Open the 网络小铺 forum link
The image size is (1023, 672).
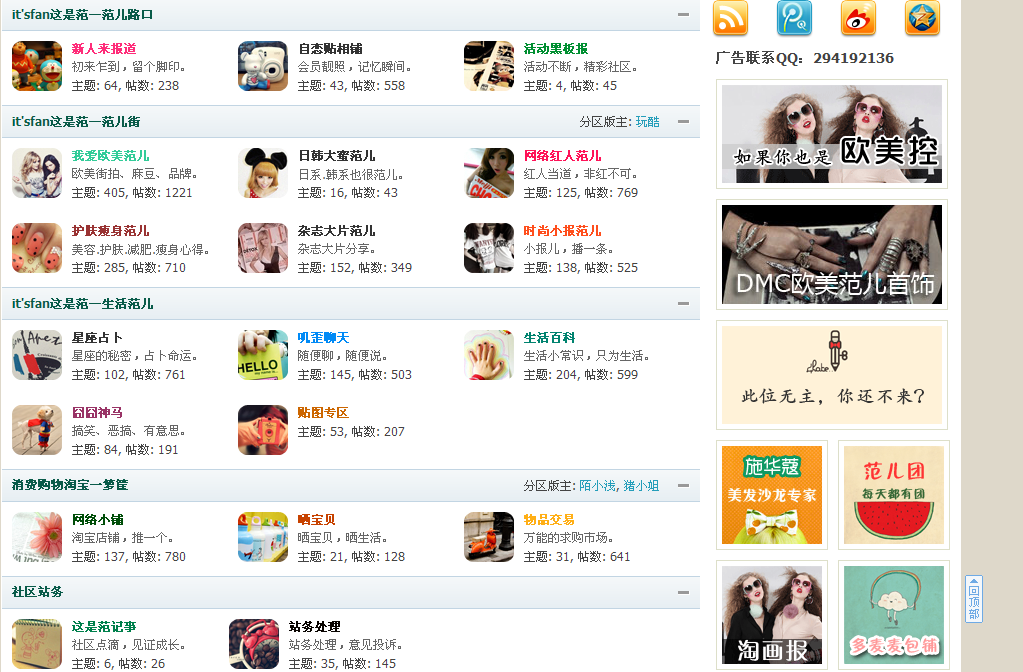point(97,519)
